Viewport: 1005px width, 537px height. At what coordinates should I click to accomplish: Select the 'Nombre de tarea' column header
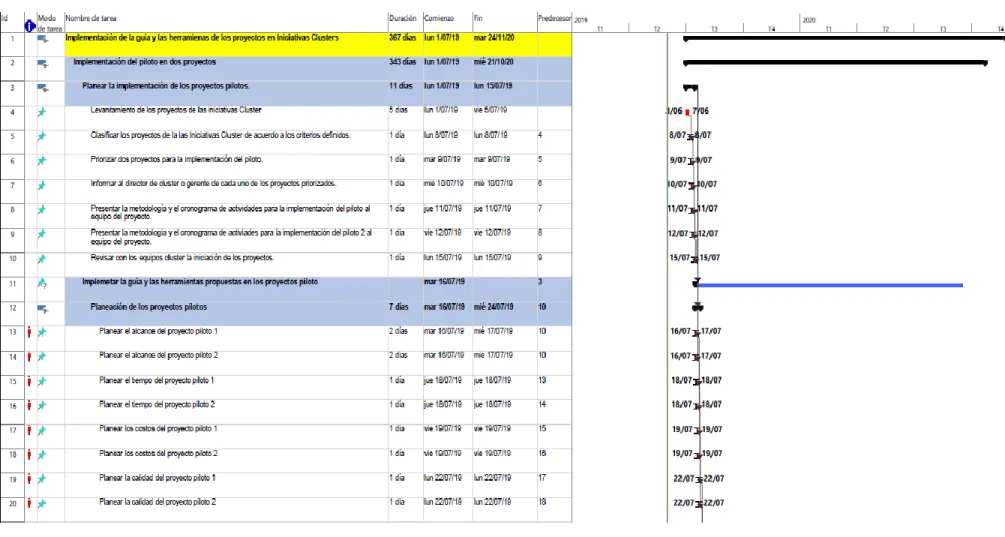(x=226, y=22)
